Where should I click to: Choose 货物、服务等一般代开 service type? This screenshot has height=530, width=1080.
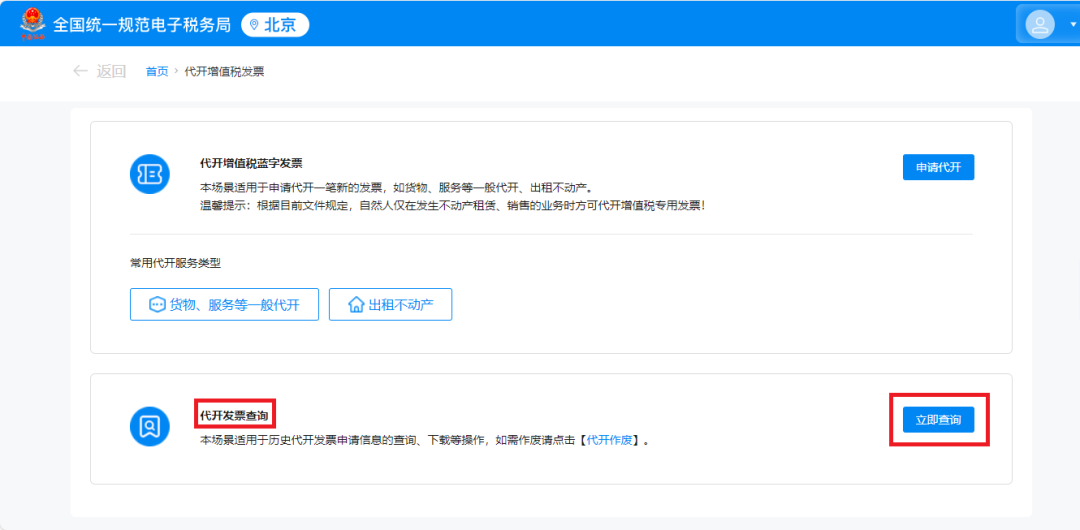coord(225,305)
